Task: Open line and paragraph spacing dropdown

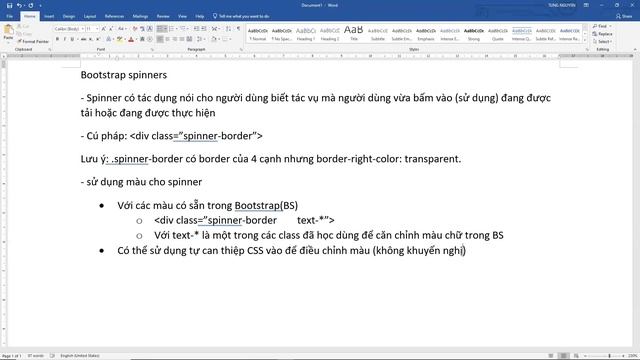Action: pyautogui.click(x=200, y=39)
